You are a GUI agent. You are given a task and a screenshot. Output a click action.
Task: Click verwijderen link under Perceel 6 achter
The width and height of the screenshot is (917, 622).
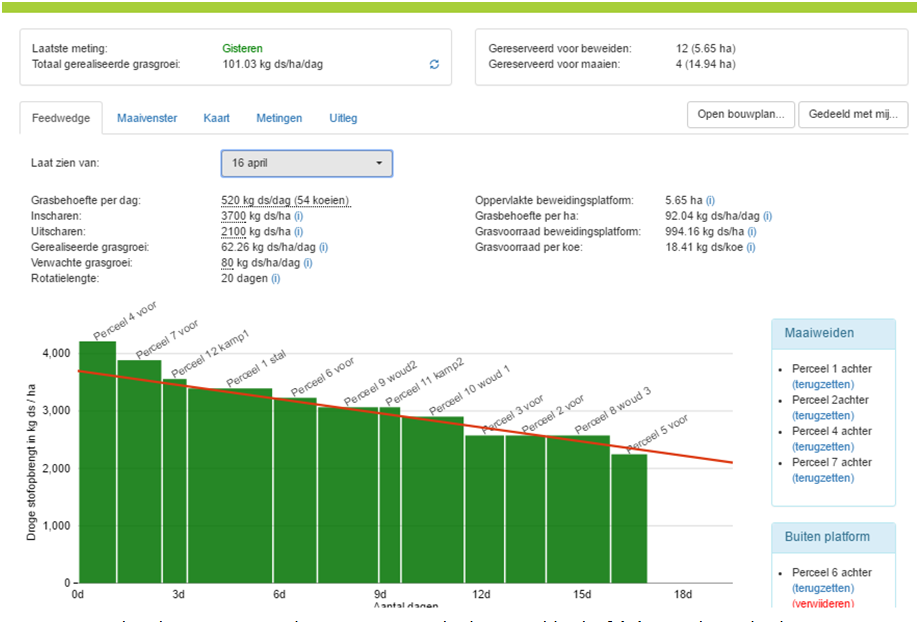[x=823, y=604]
